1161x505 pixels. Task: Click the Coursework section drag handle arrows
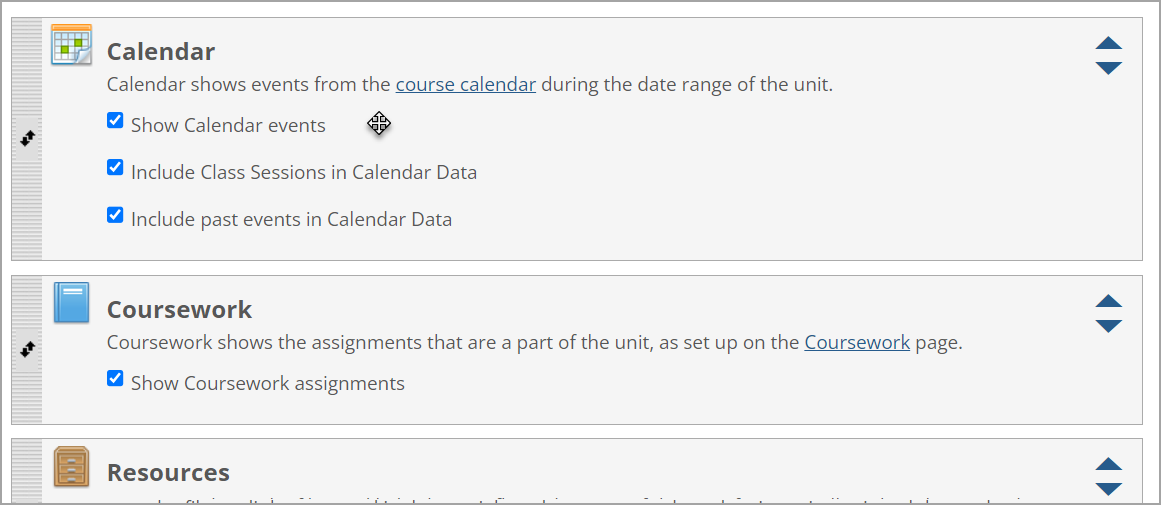pyautogui.click(x=28, y=349)
